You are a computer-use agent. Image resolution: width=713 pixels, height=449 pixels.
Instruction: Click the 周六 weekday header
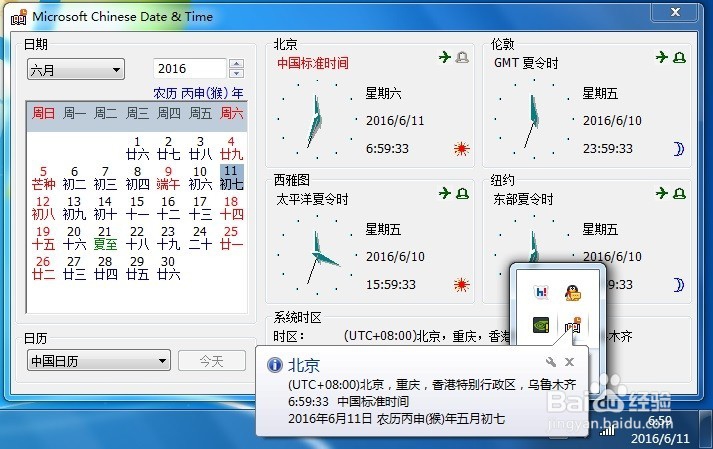(x=231, y=113)
